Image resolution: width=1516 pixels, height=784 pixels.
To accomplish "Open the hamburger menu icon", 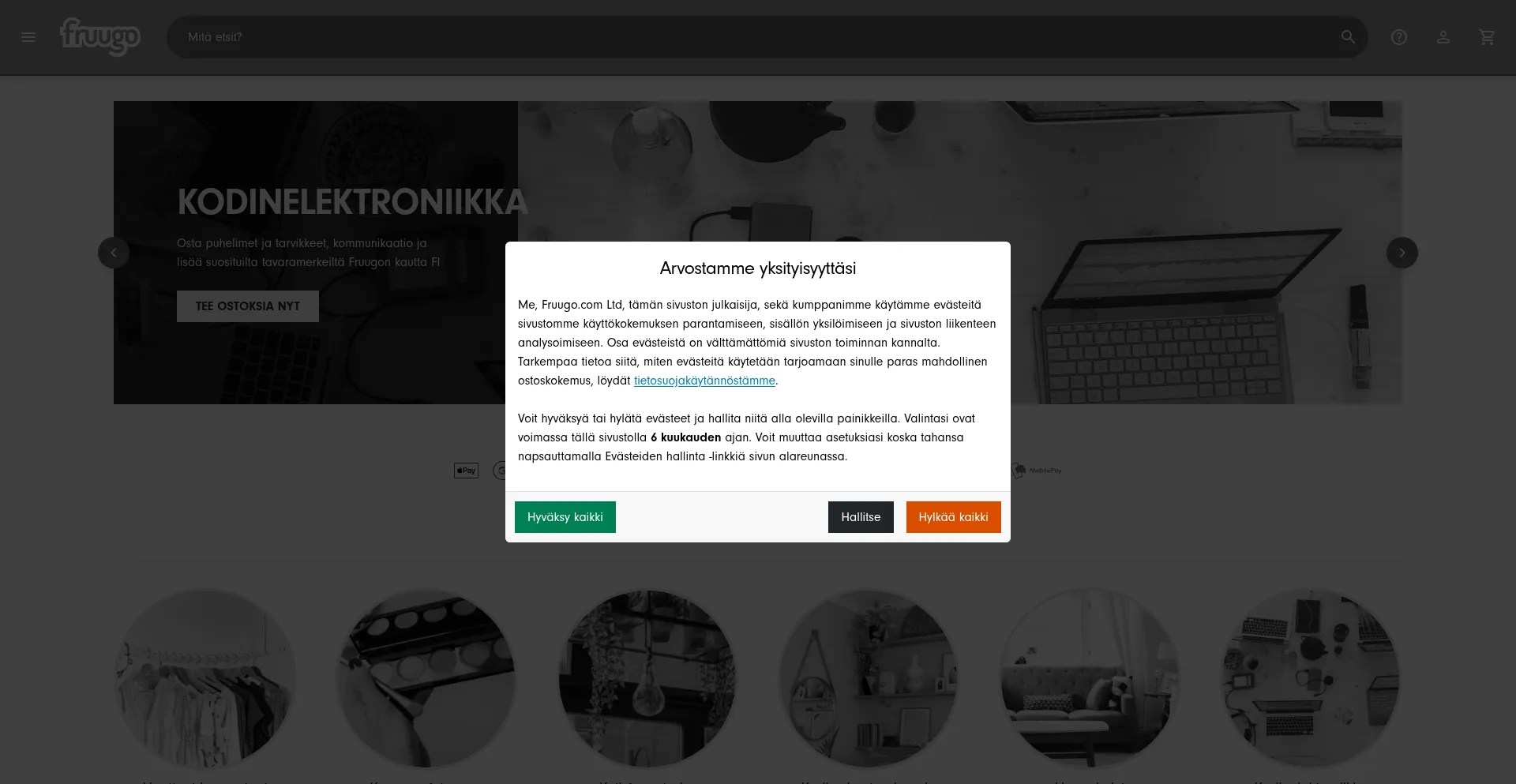I will pos(28,37).
